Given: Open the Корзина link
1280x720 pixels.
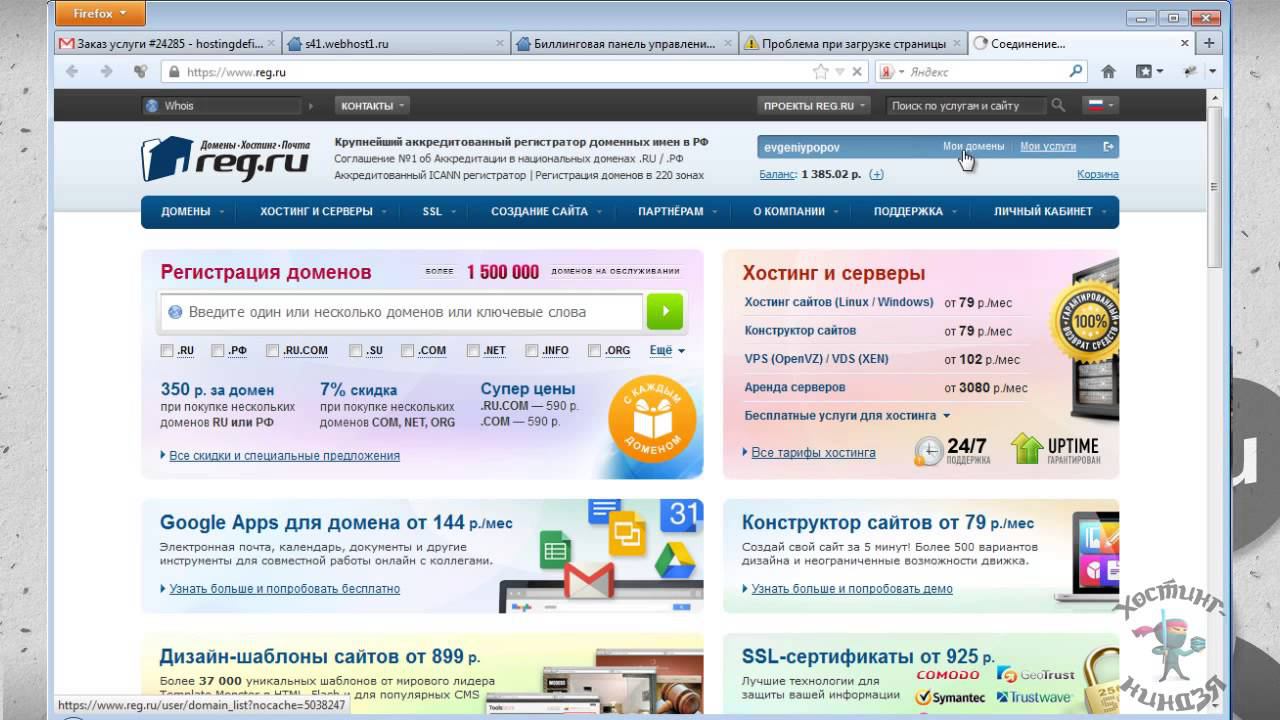Looking at the screenshot, I should tap(1098, 174).
